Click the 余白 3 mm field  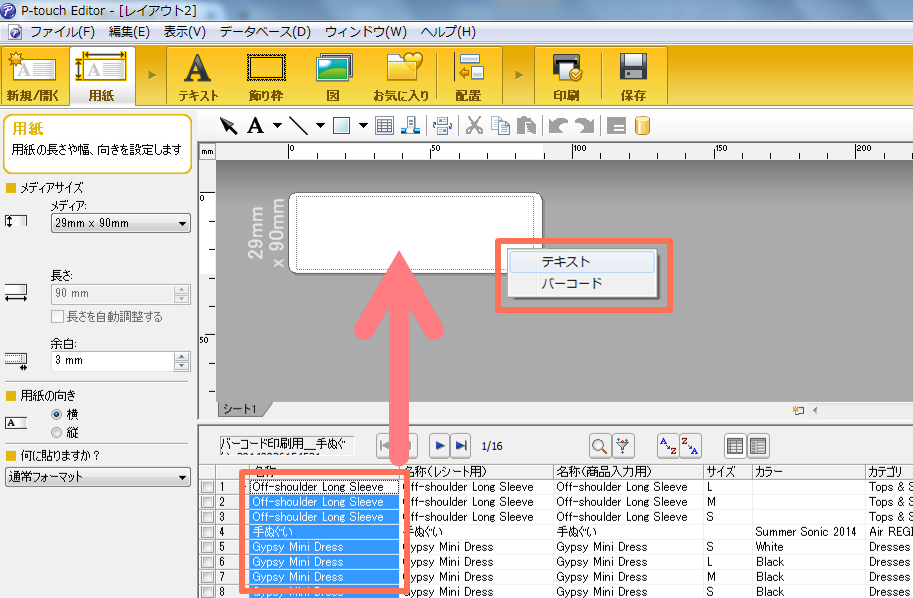[x=112, y=361]
